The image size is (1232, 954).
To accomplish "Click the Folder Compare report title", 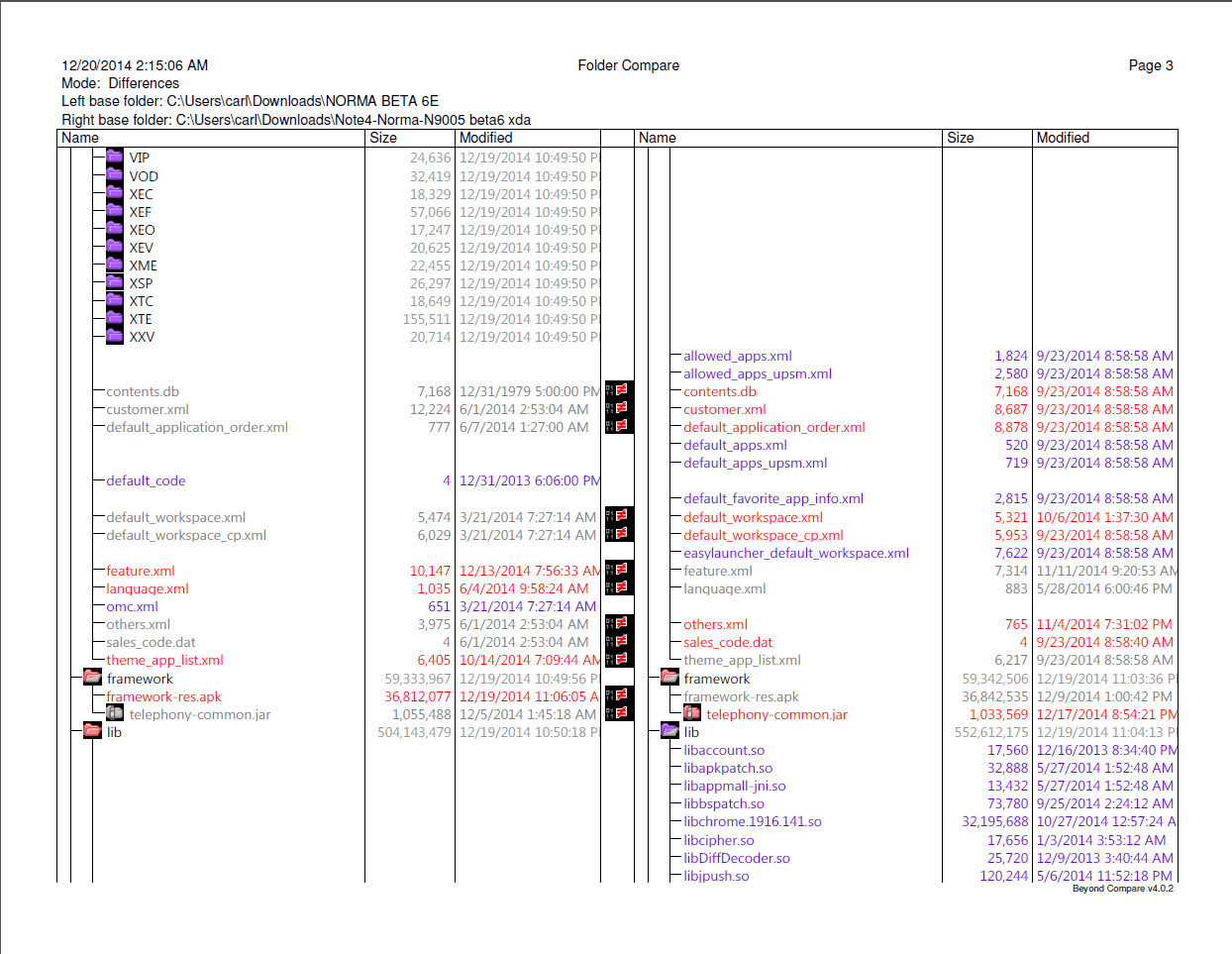I will [x=629, y=65].
